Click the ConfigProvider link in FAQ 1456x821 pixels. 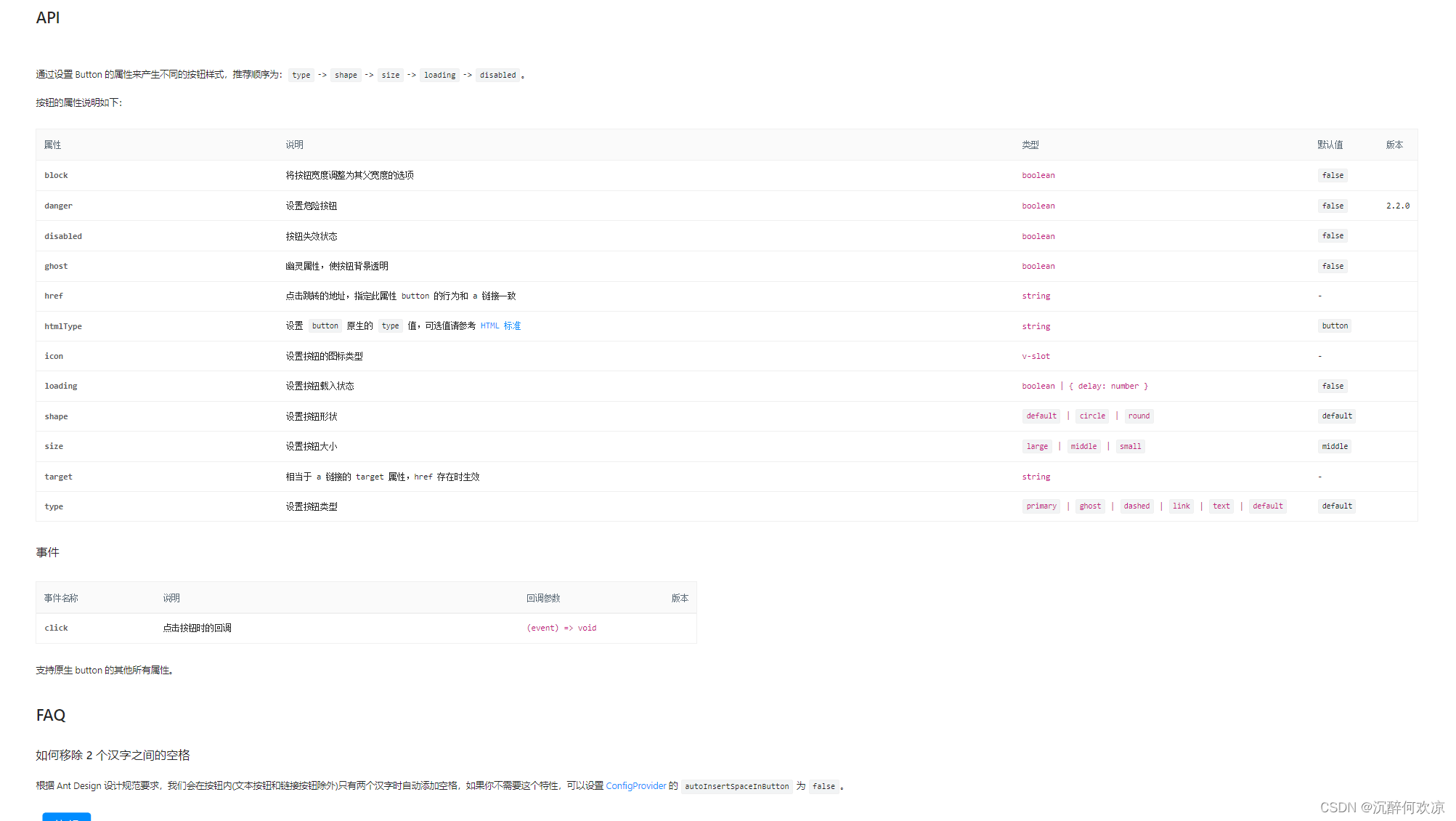(635, 786)
